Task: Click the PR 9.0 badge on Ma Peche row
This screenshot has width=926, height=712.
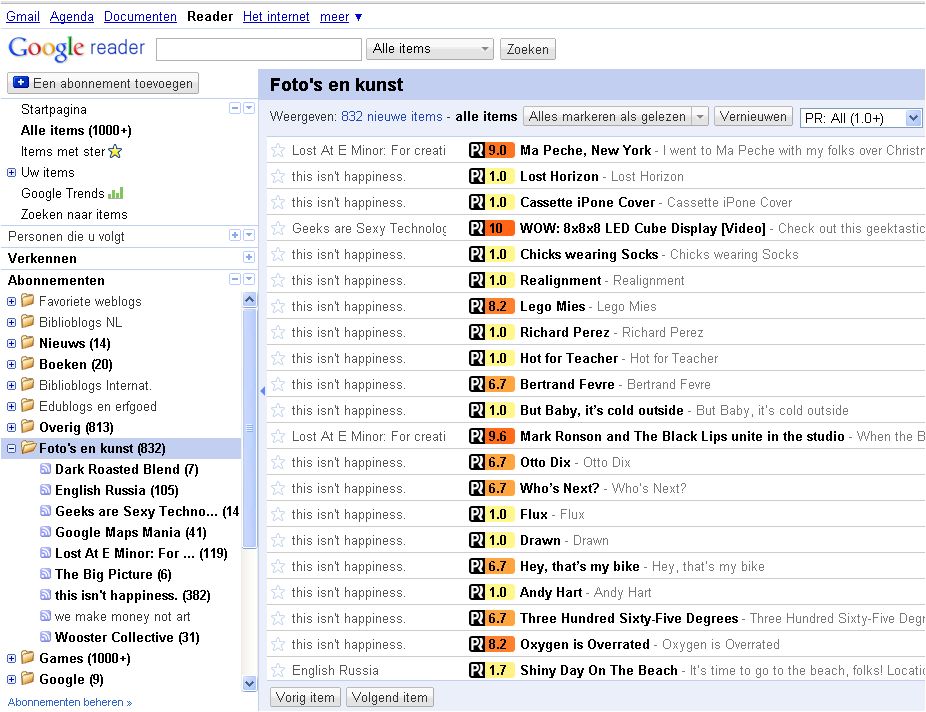Action: (x=491, y=150)
